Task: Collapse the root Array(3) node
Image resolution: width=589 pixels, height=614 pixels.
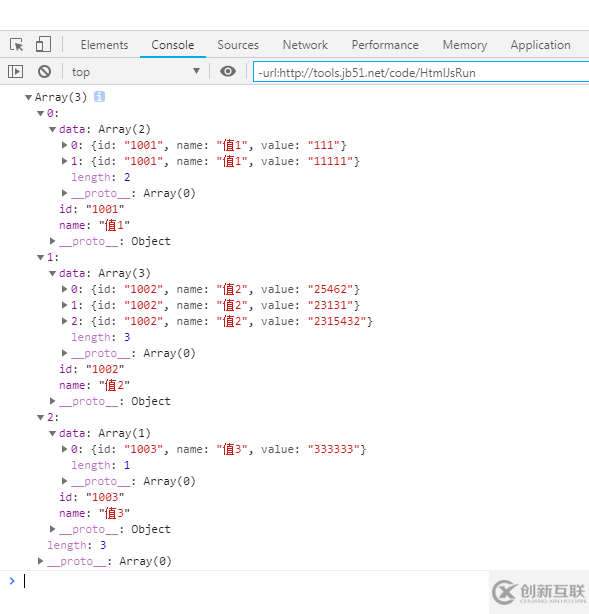Action: tap(28, 97)
